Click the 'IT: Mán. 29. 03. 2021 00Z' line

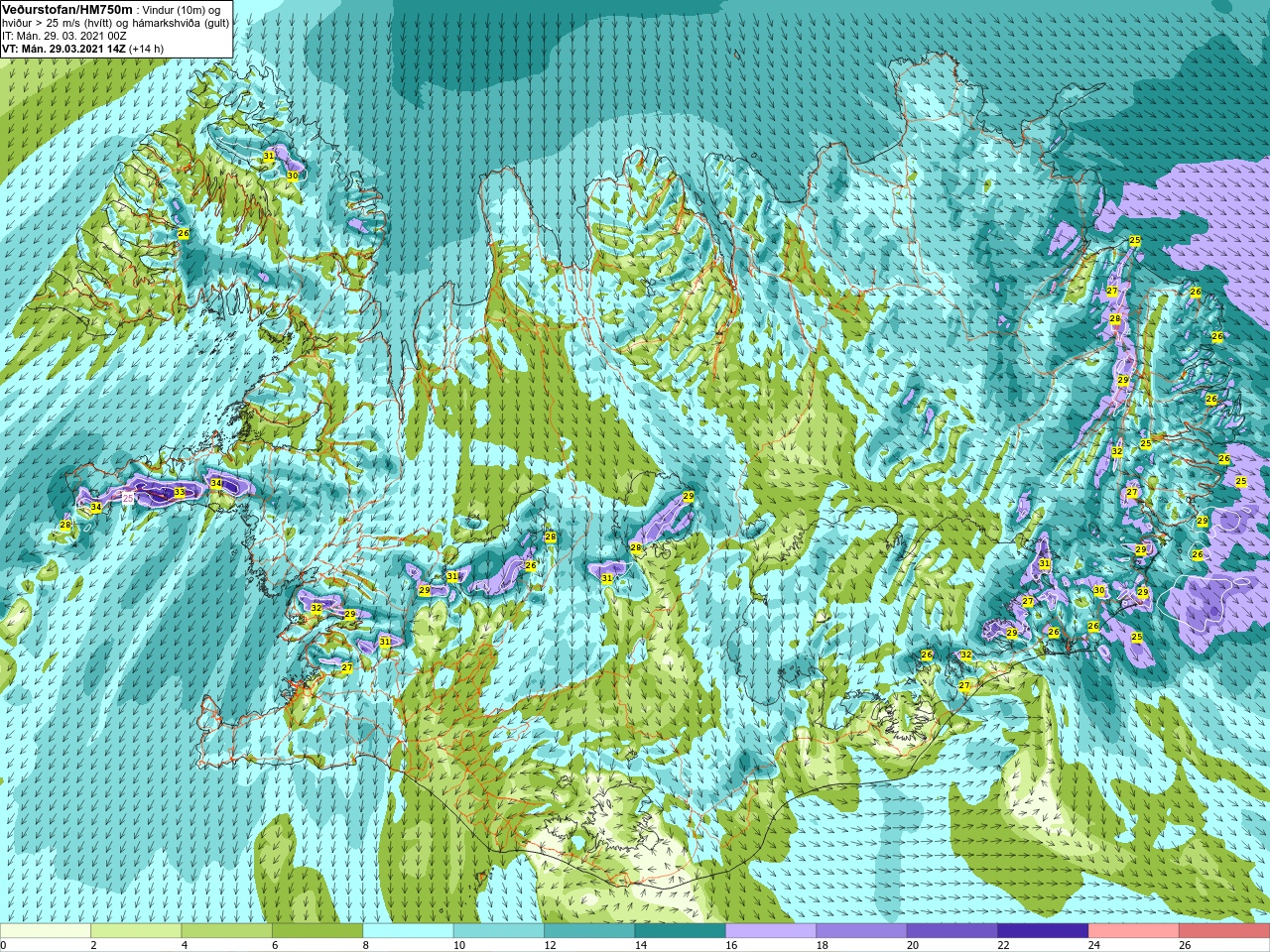click(x=64, y=36)
